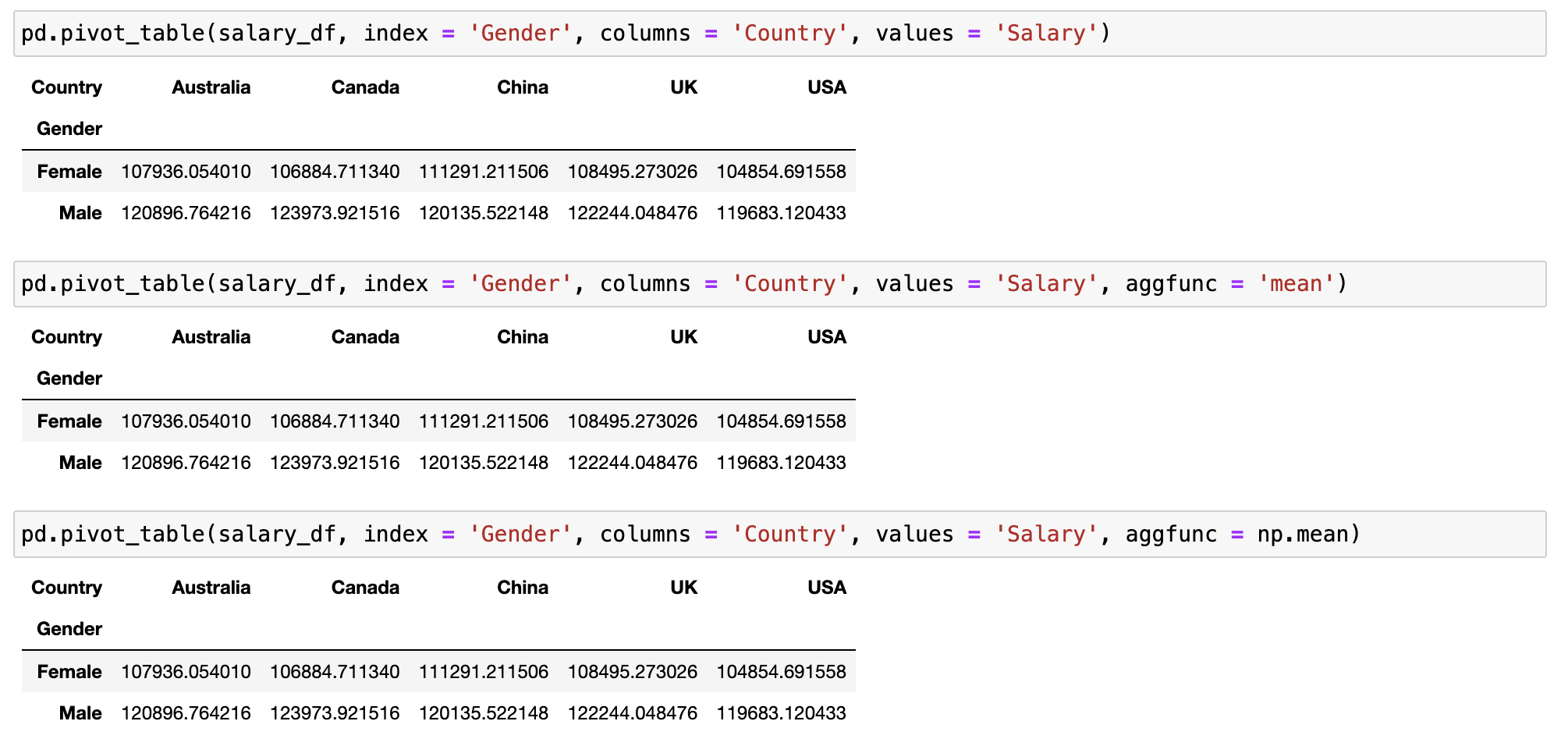Select the USA column header in the first table

[827, 87]
